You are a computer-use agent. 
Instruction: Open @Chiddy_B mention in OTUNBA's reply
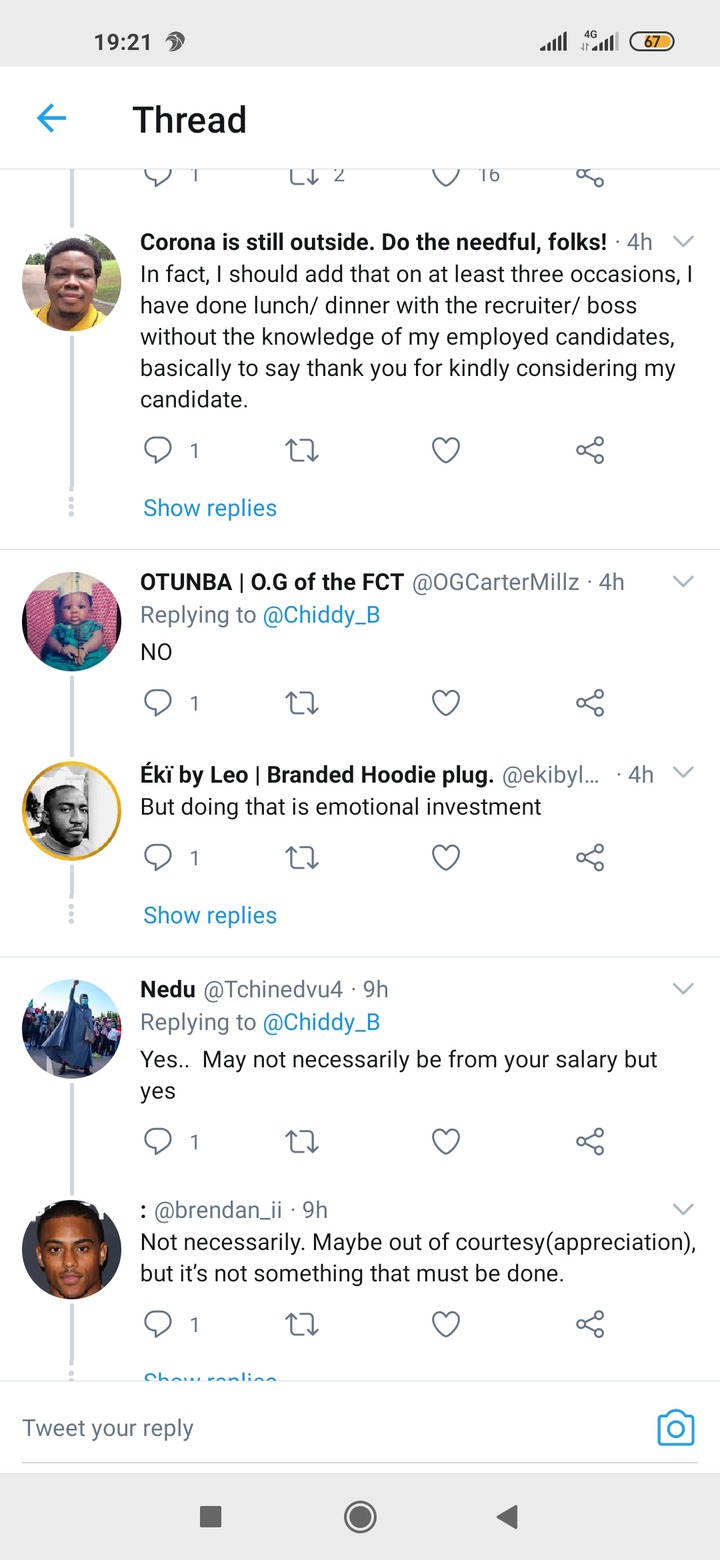[x=321, y=615]
